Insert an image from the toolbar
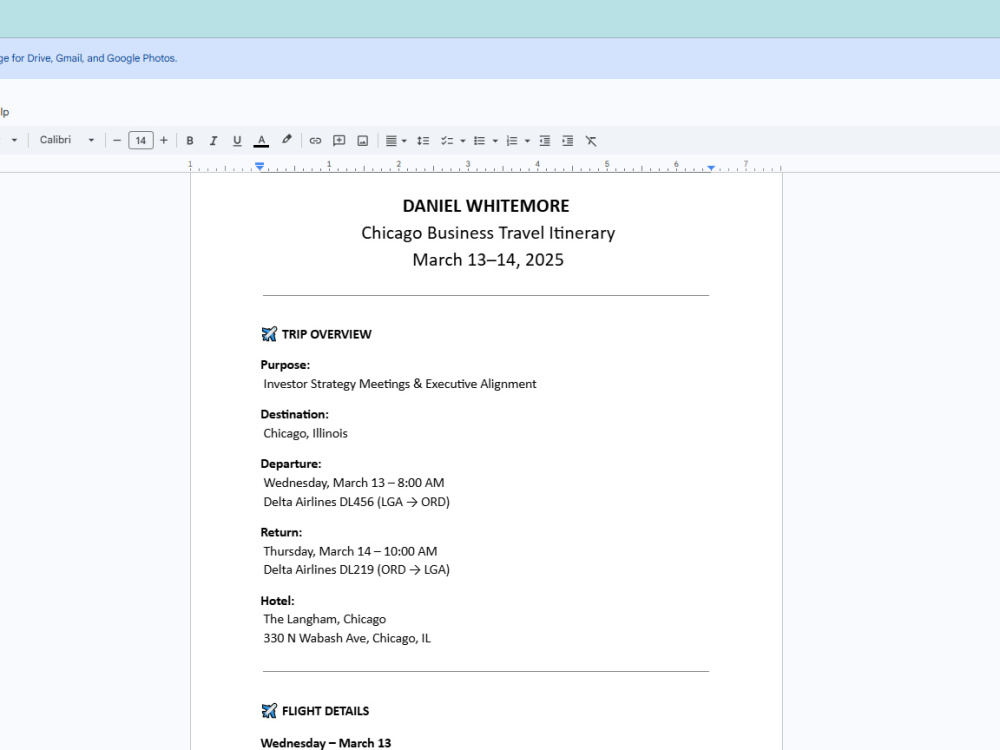Viewport: 1000px width, 750px height. (x=362, y=141)
